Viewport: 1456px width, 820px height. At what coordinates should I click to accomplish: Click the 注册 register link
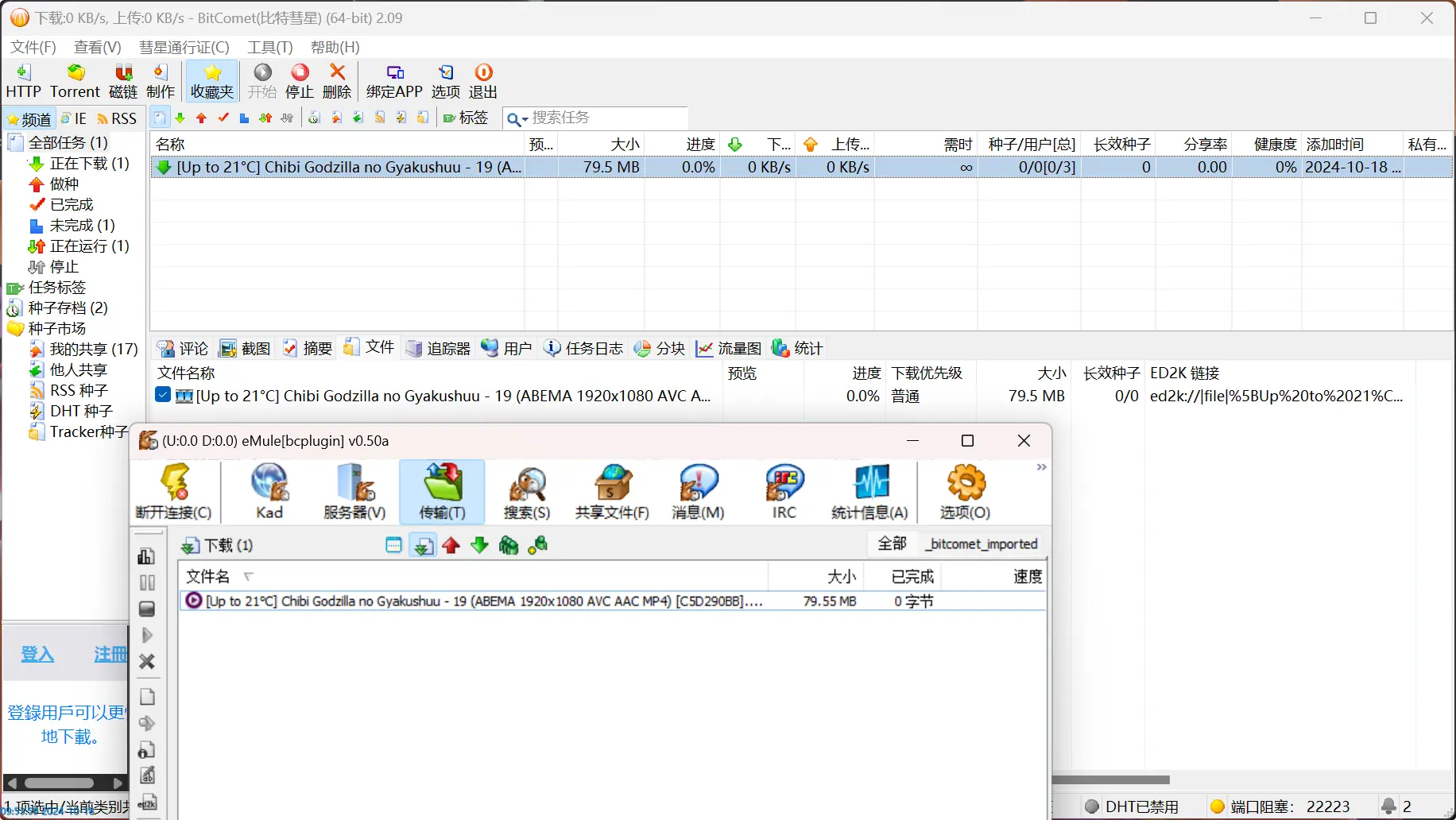click(110, 654)
